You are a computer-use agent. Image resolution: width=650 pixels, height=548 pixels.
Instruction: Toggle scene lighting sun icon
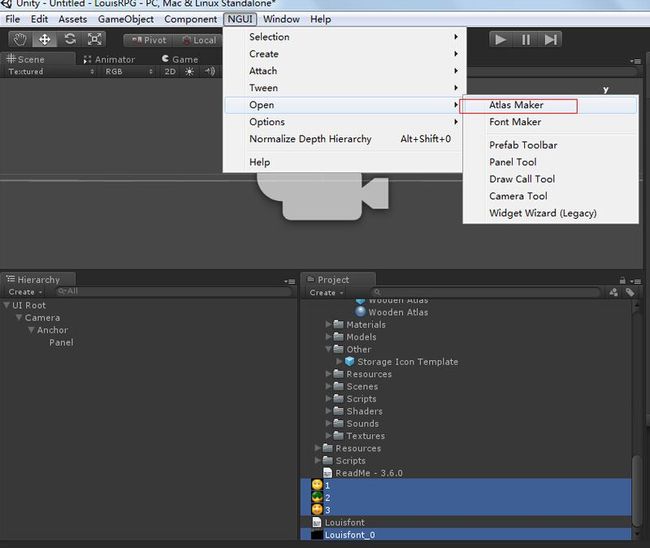click(189, 72)
